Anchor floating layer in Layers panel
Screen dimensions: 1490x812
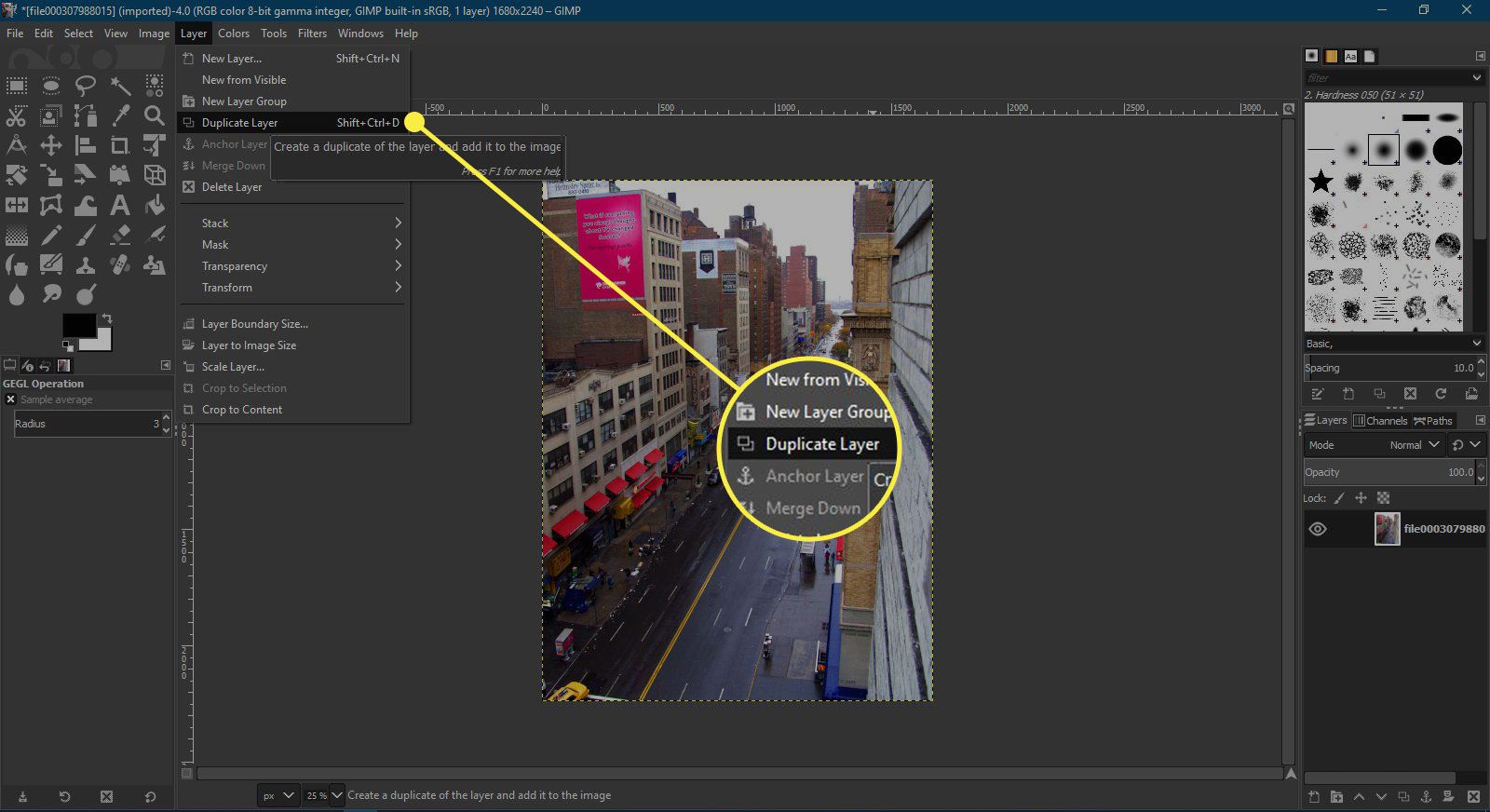[x=1426, y=797]
